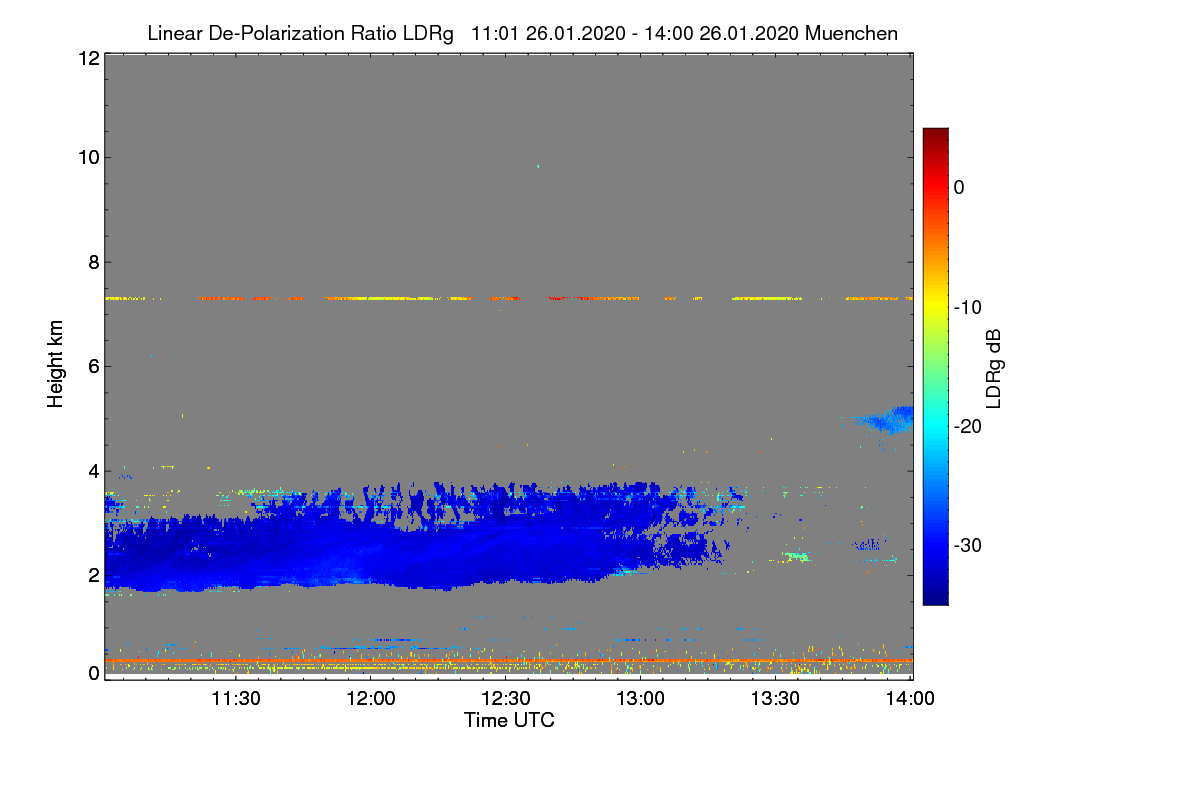Click the '6' height axis tick label
The height and width of the screenshot is (800, 1200).
(x=93, y=366)
